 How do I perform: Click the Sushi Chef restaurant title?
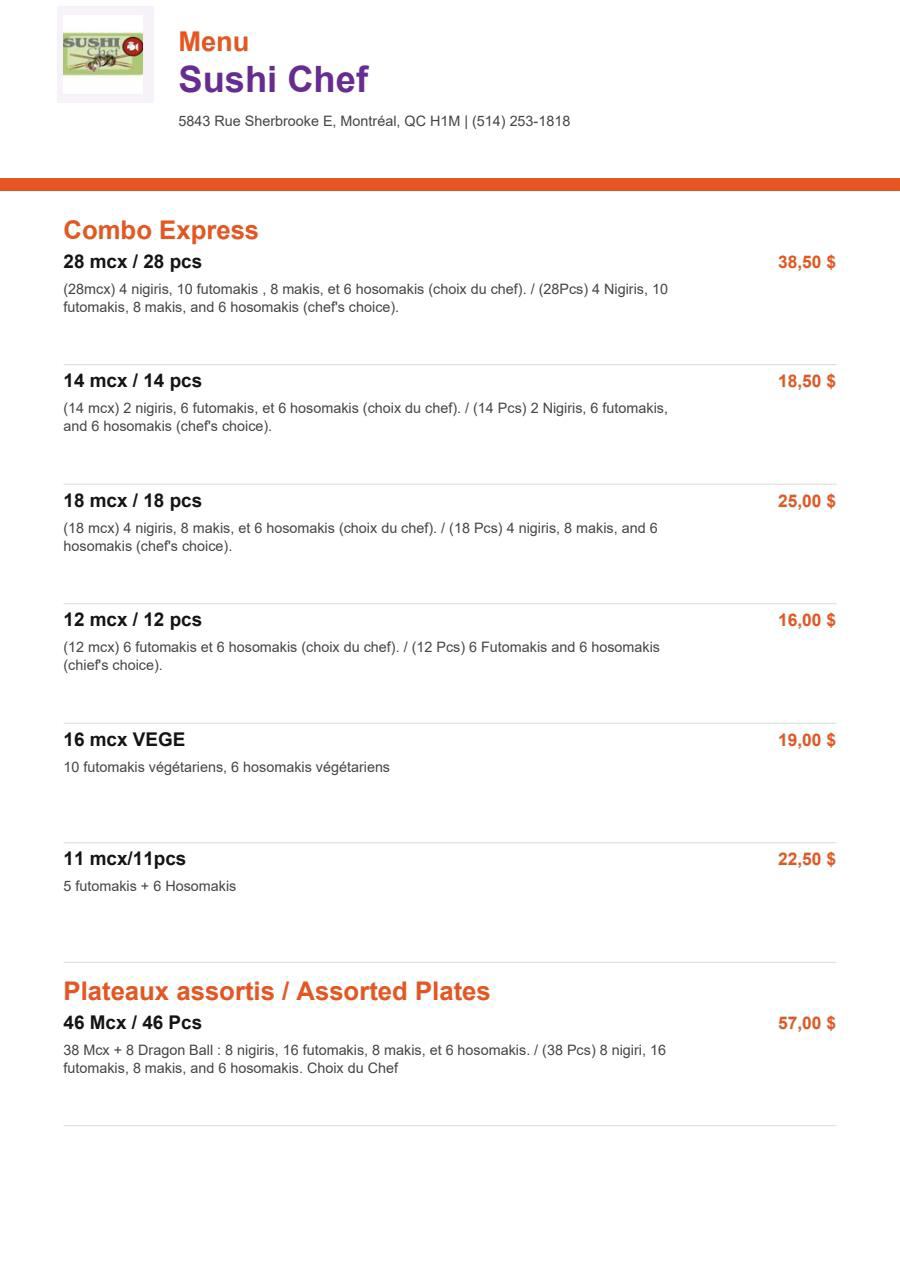coord(273,79)
